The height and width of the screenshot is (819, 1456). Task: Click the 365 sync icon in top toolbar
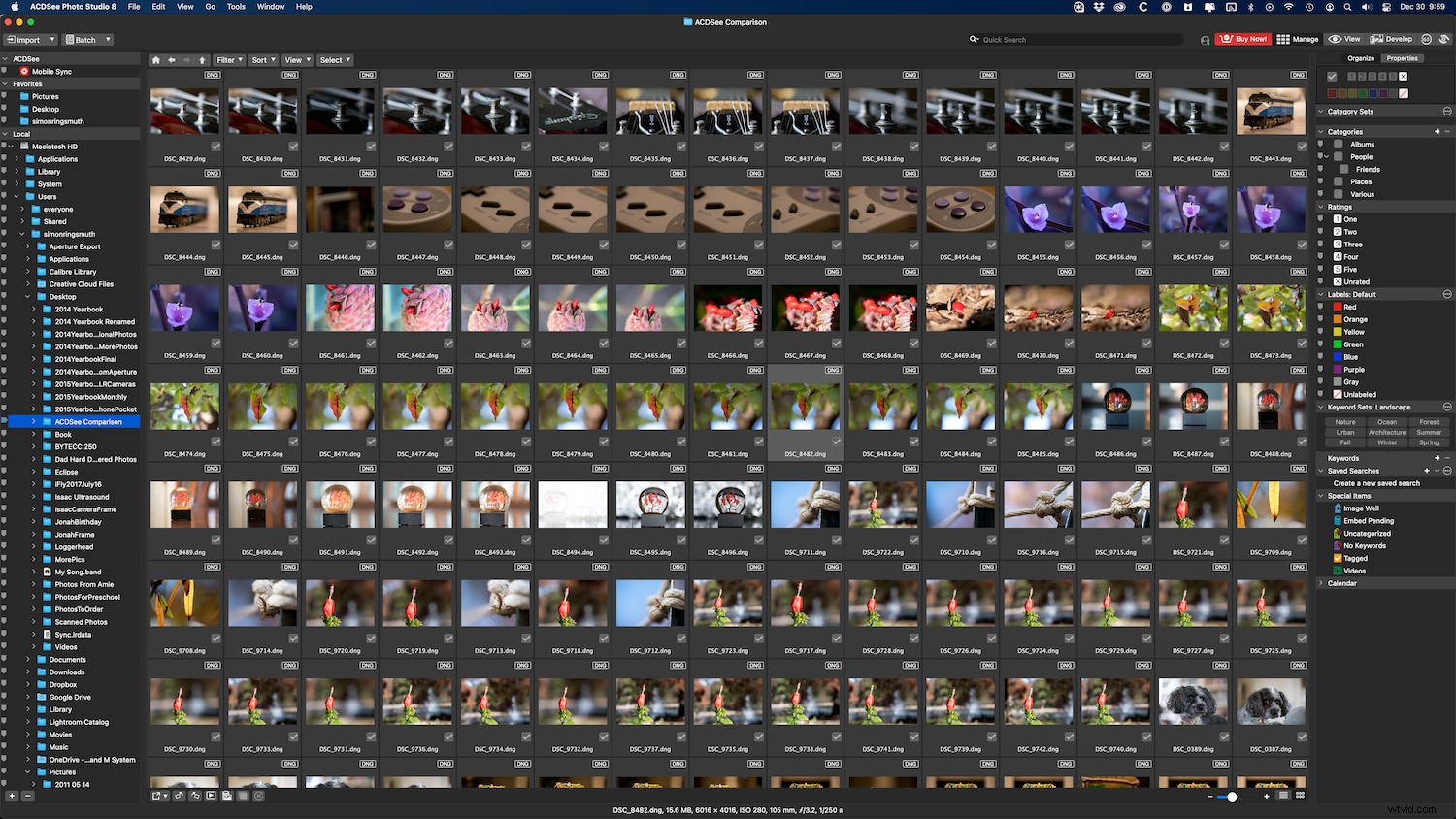point(1425,39)
